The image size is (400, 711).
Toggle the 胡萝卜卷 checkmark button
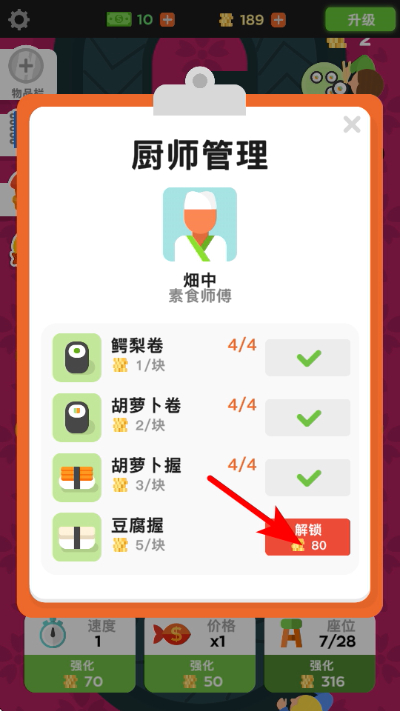coord(307,417)
